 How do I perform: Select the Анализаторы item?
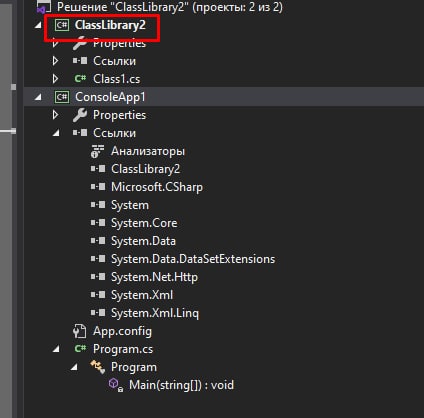pyautogui.click(x=148, y=151)
